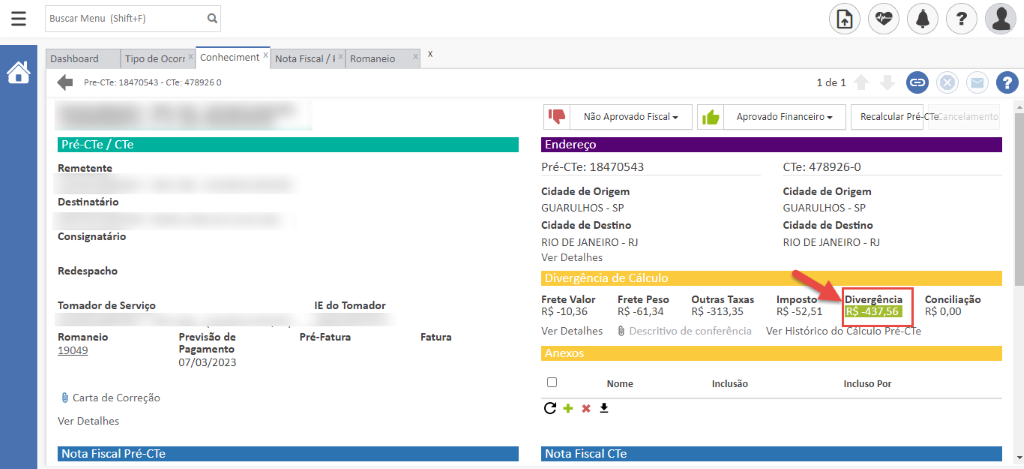Open Ver Histórico do Cálculo Pré-CTe
Image resolution: width=1024 pixels, height=469 pixels.
[x=842, y=330]
